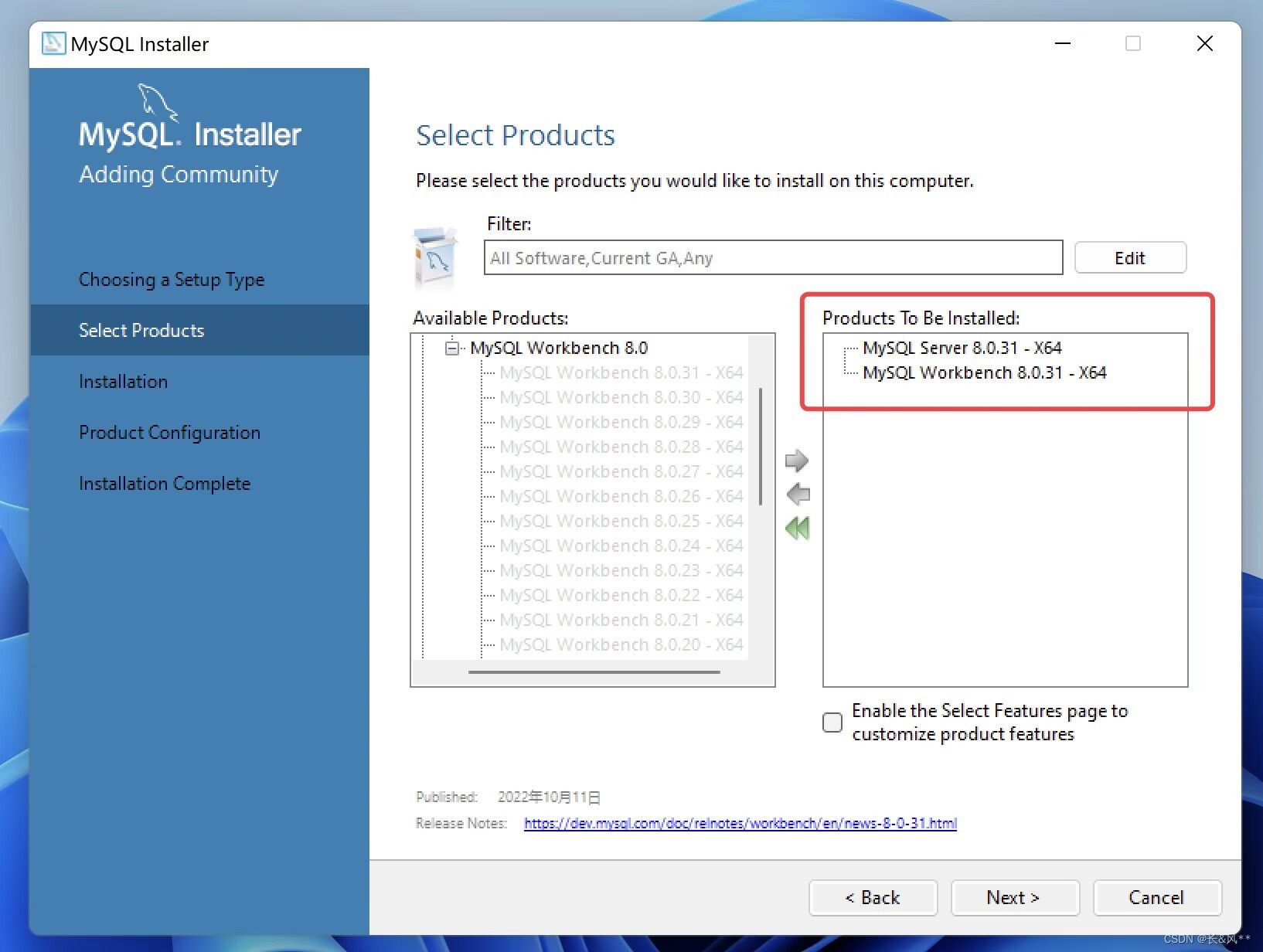
Task: Select MySQL Workbench 8.0.26 - X64
Action: [621, 497]
